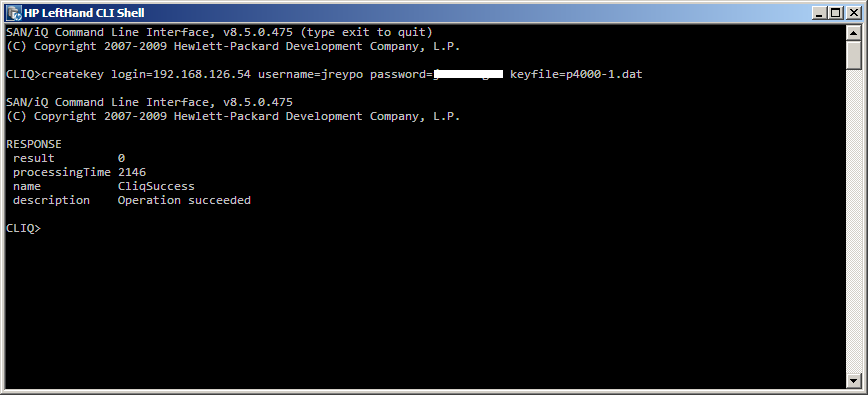Image resolution: width=868 pixels, height=395 pixels.
Task: Minimize the CLI Shell window
Action: (x=821, y=12)
